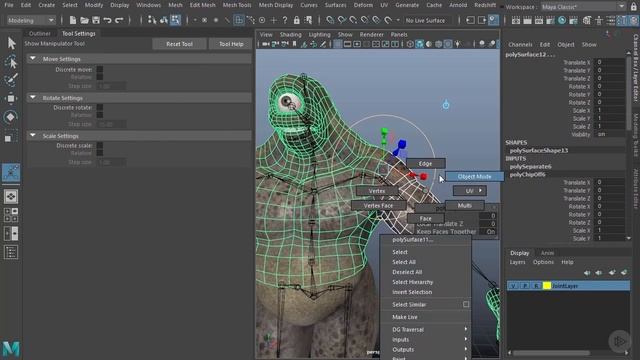
Task: Open the Select Similar option box
Action: [x=466, y=304]
